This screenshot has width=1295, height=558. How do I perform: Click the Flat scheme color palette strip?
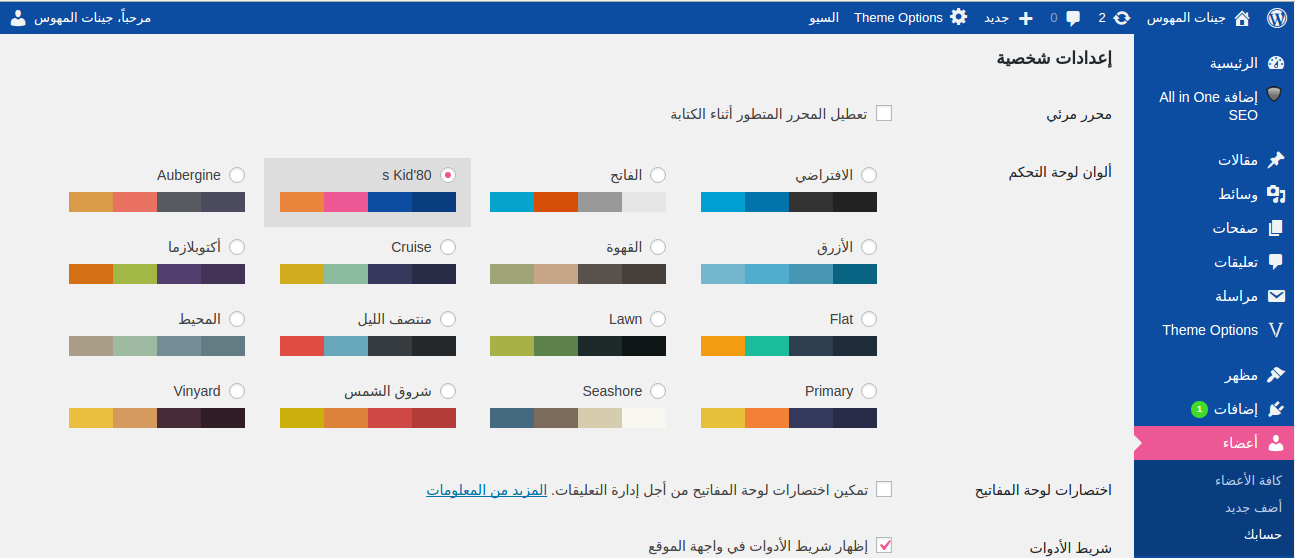click(x=789, y=346)
